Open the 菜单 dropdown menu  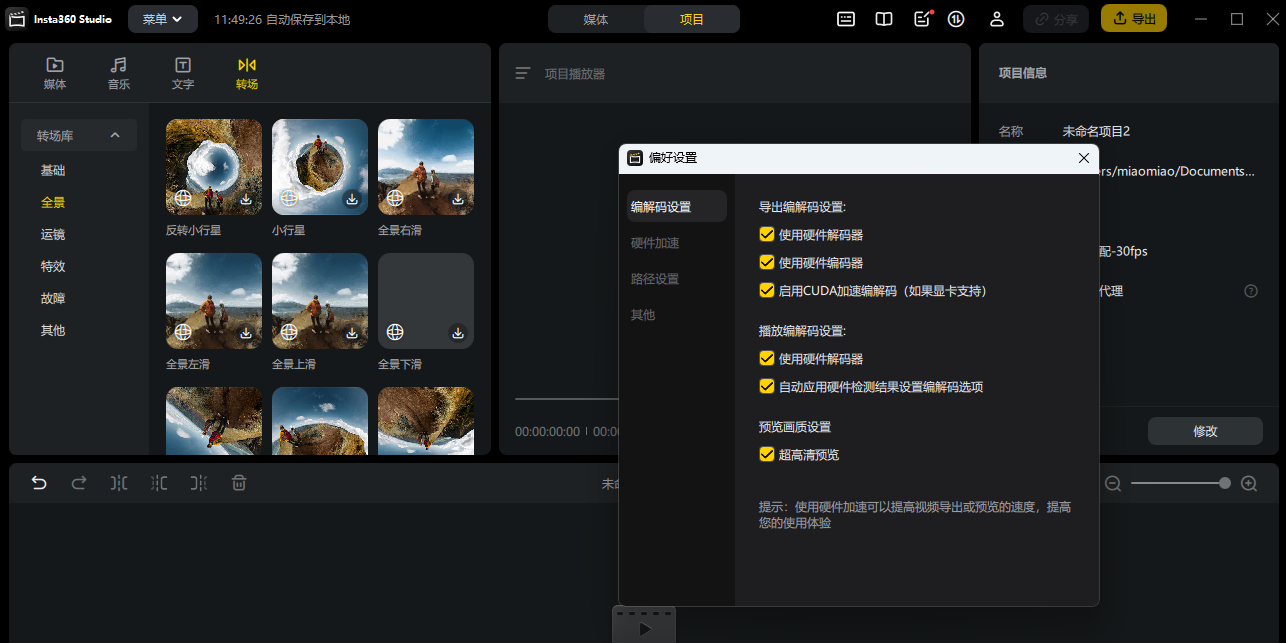point(162,19)
